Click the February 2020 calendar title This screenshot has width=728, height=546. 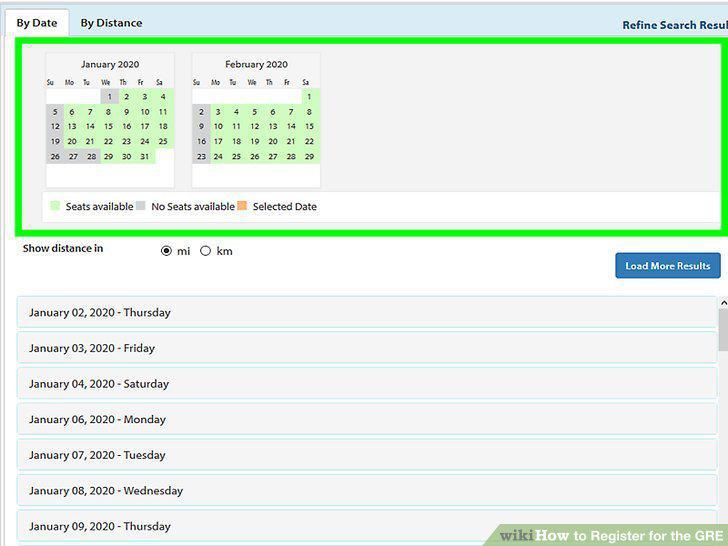click(256, 65)
